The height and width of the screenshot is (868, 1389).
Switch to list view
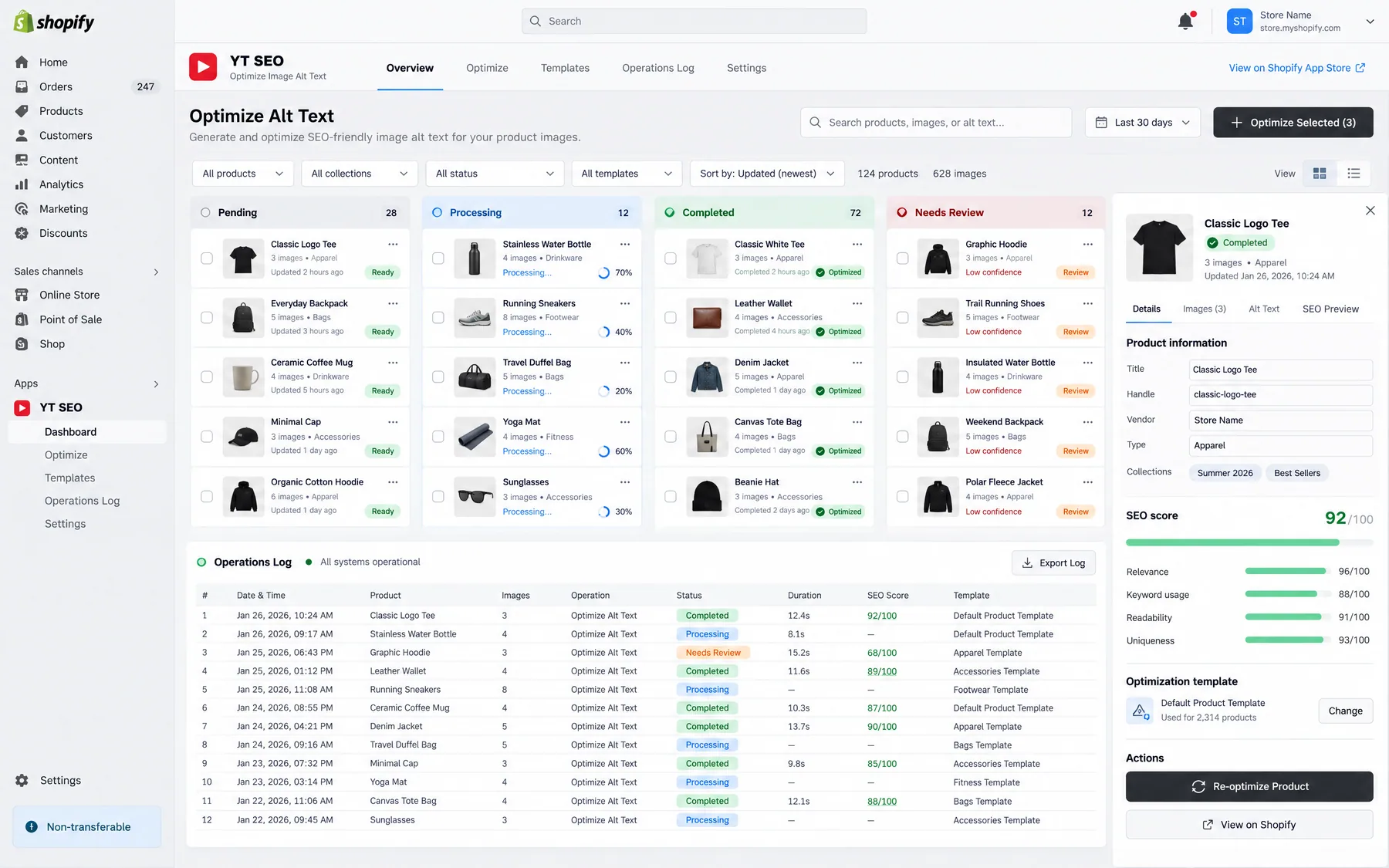coord(1354,174)
